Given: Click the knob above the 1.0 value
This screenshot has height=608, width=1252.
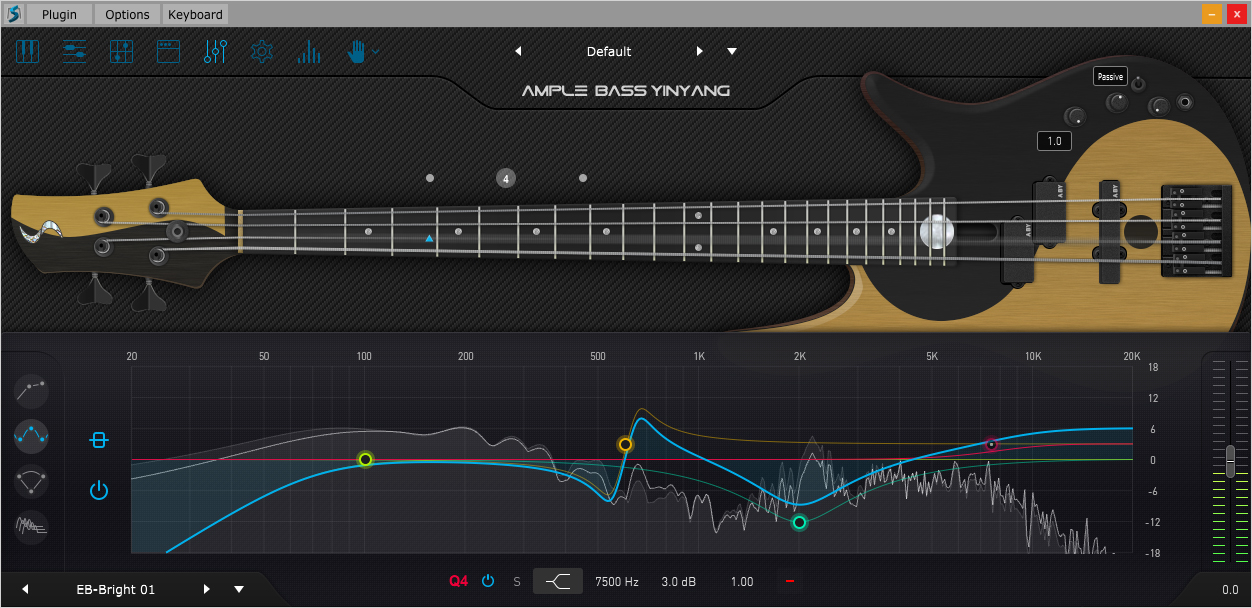Looking at the screenshot, I should click(x=1075, y=115).
